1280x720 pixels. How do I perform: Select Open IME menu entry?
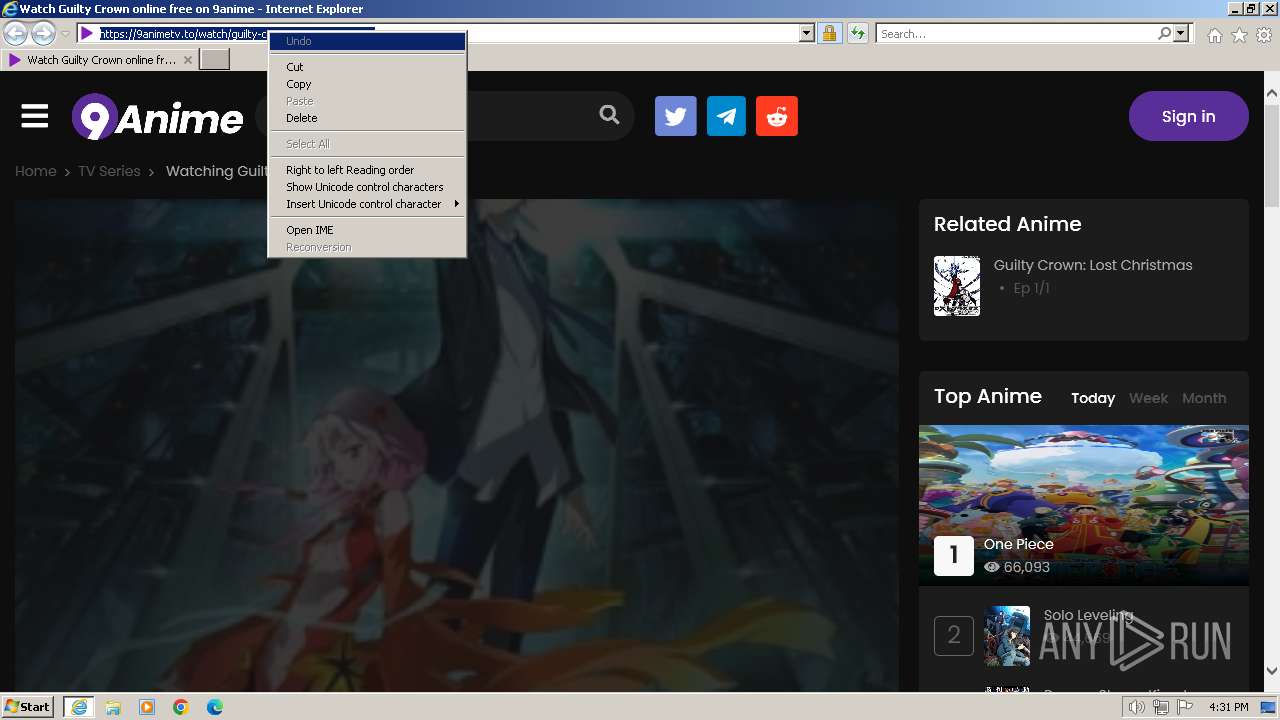coord(367,230)
